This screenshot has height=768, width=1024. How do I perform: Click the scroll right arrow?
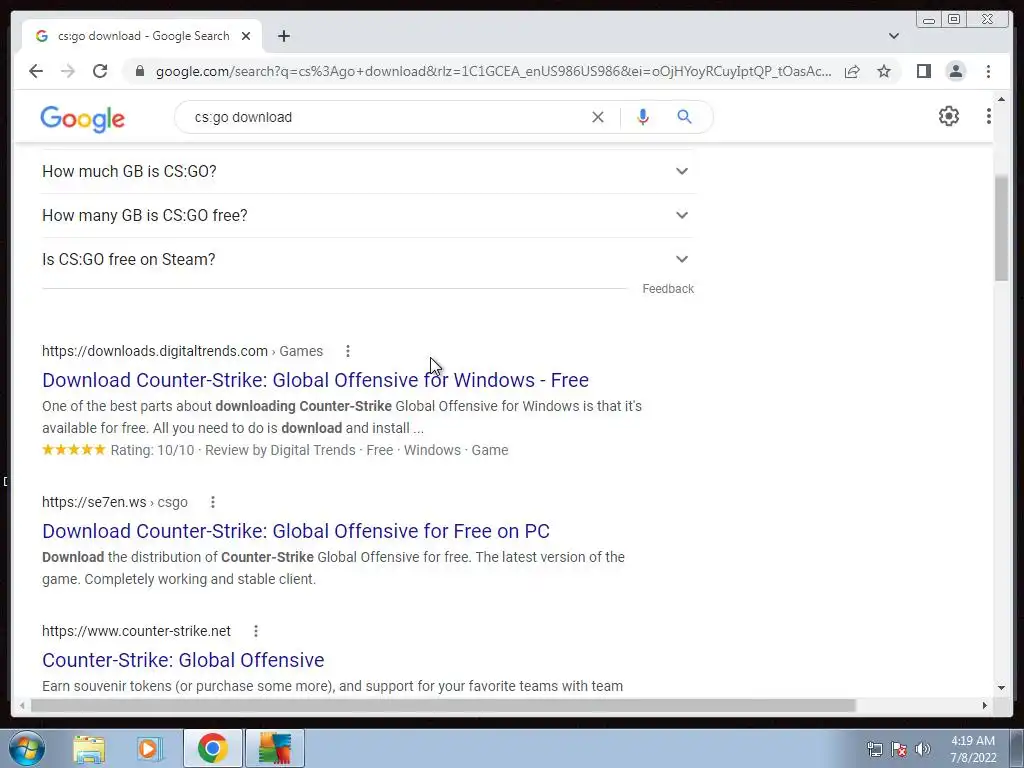[x=985, y=705]
